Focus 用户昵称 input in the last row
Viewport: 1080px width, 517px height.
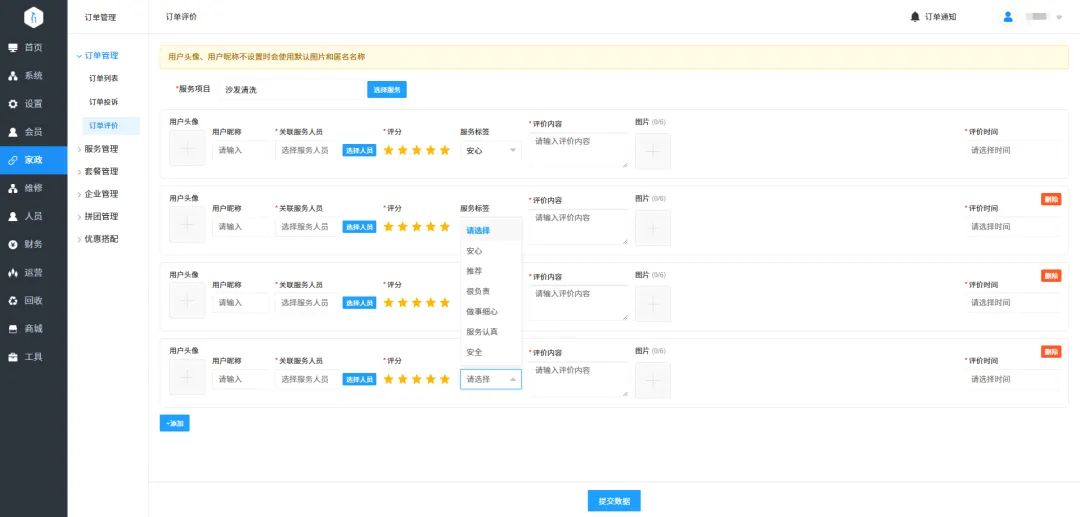[240, 379]
